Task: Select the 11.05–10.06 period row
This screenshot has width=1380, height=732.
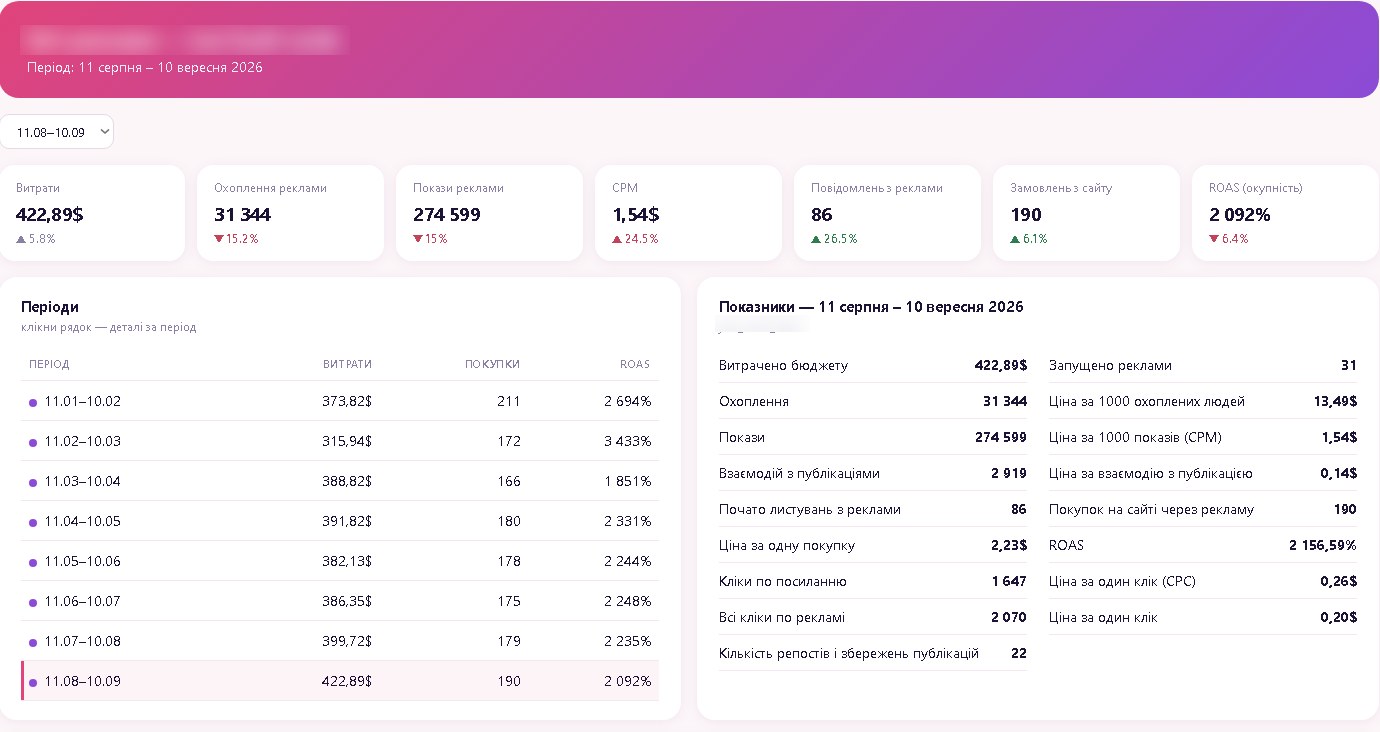Action: (x=340, y=561)
